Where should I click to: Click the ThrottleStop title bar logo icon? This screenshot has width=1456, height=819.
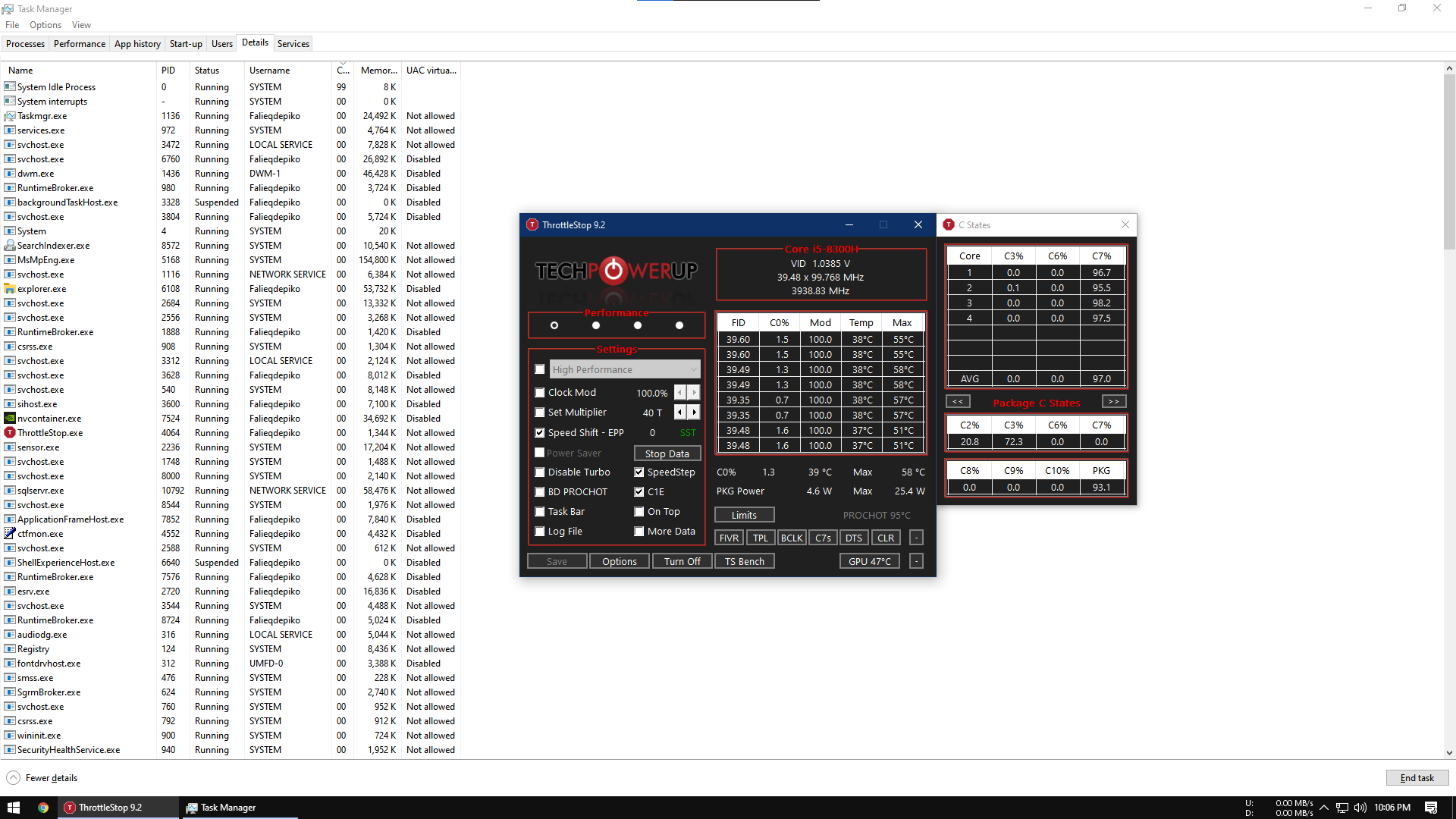pyautogui.click(x=532, y=225)
